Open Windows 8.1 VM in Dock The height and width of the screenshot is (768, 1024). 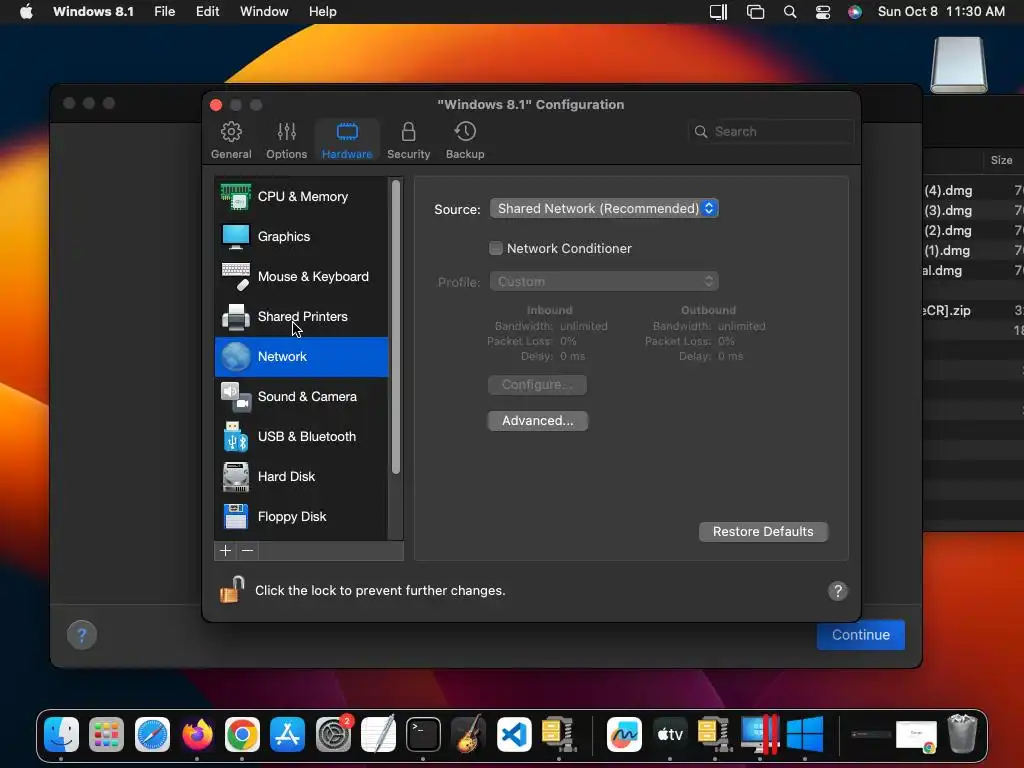tap(805, 735)
